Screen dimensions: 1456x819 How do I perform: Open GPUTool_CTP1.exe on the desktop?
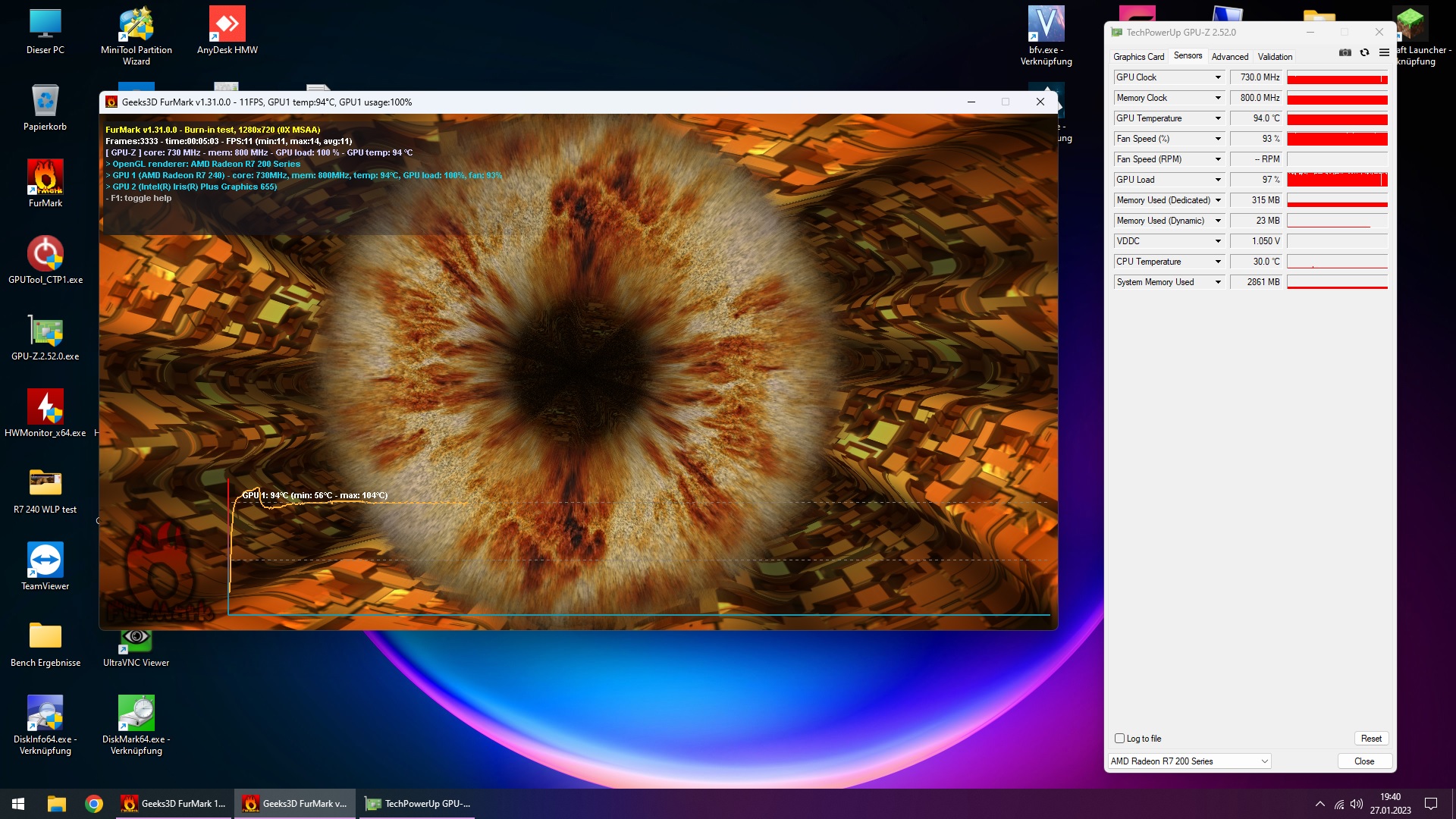(x=45, y=259)
